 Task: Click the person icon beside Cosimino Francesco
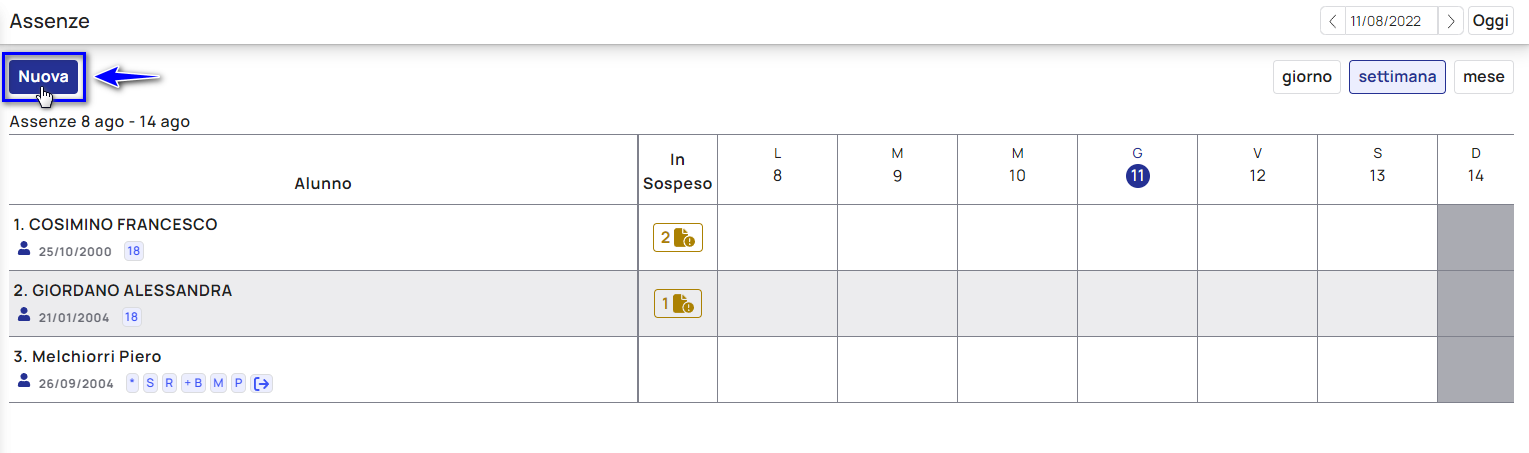(x=25, y=250)
